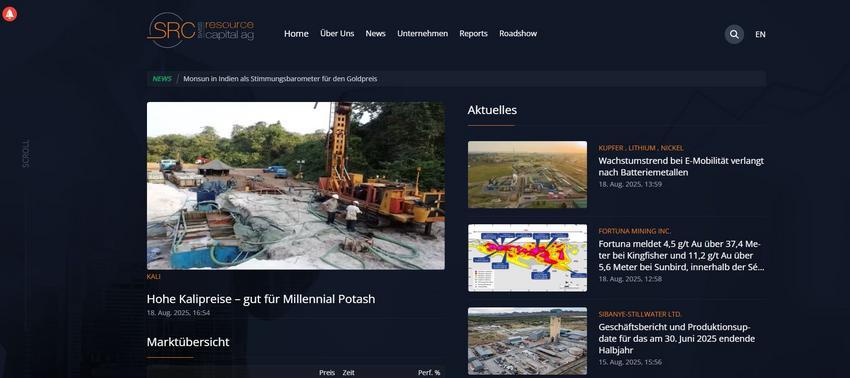Open article Geschäftsbericht und Produktionsupdate
The image size is (850, 378).
(x=677, y=338)
